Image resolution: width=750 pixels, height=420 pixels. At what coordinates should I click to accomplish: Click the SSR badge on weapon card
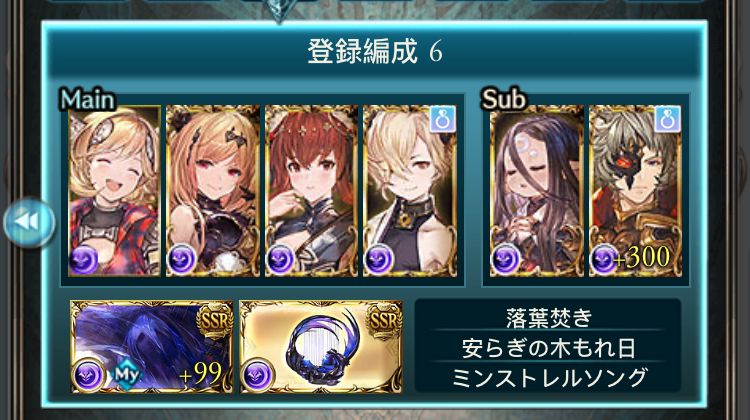click(x=384, y=320)
